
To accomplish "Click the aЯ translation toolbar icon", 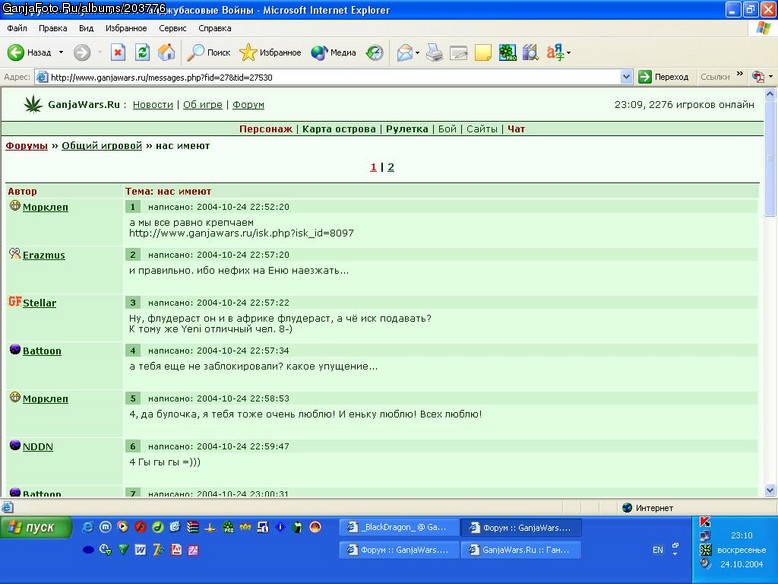I will tap(555, 52).
